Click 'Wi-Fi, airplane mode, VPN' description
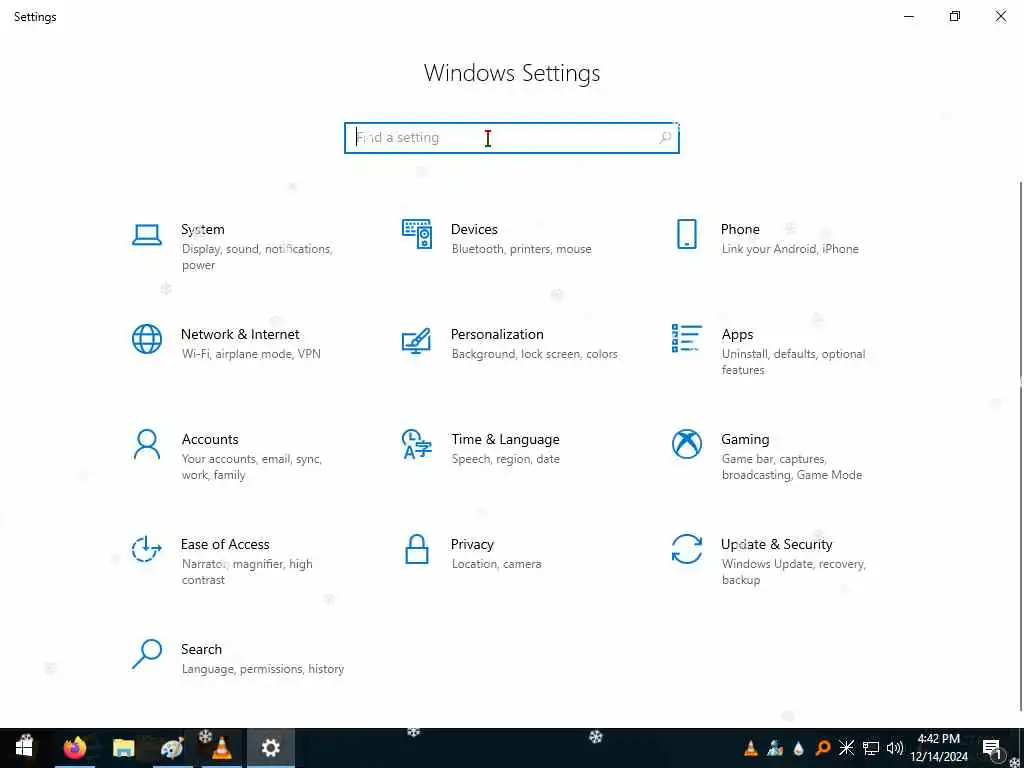The height and width of the screenshot is (768, 1024). coord(251,354)
